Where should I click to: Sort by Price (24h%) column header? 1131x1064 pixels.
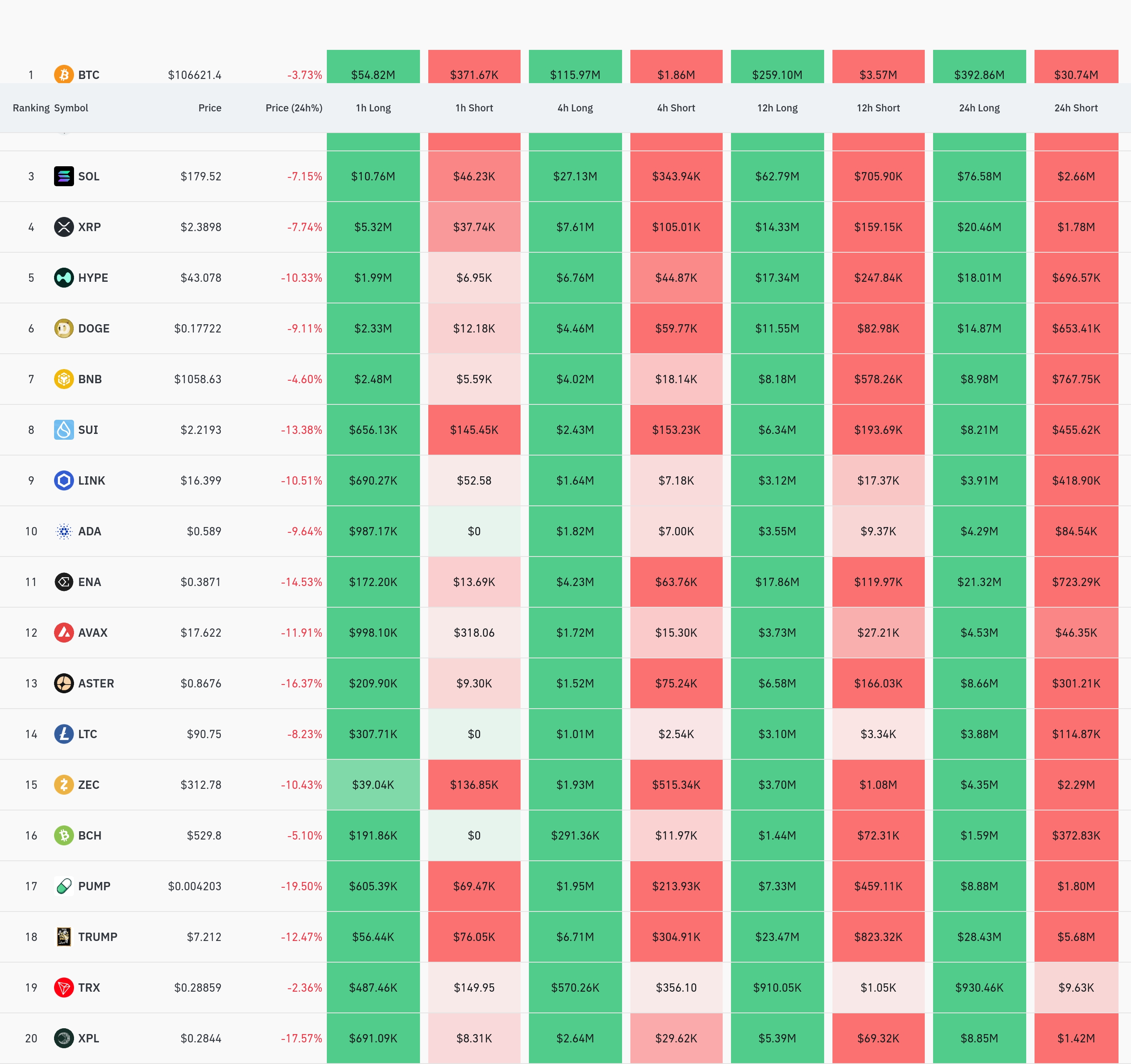pos(294,108)
